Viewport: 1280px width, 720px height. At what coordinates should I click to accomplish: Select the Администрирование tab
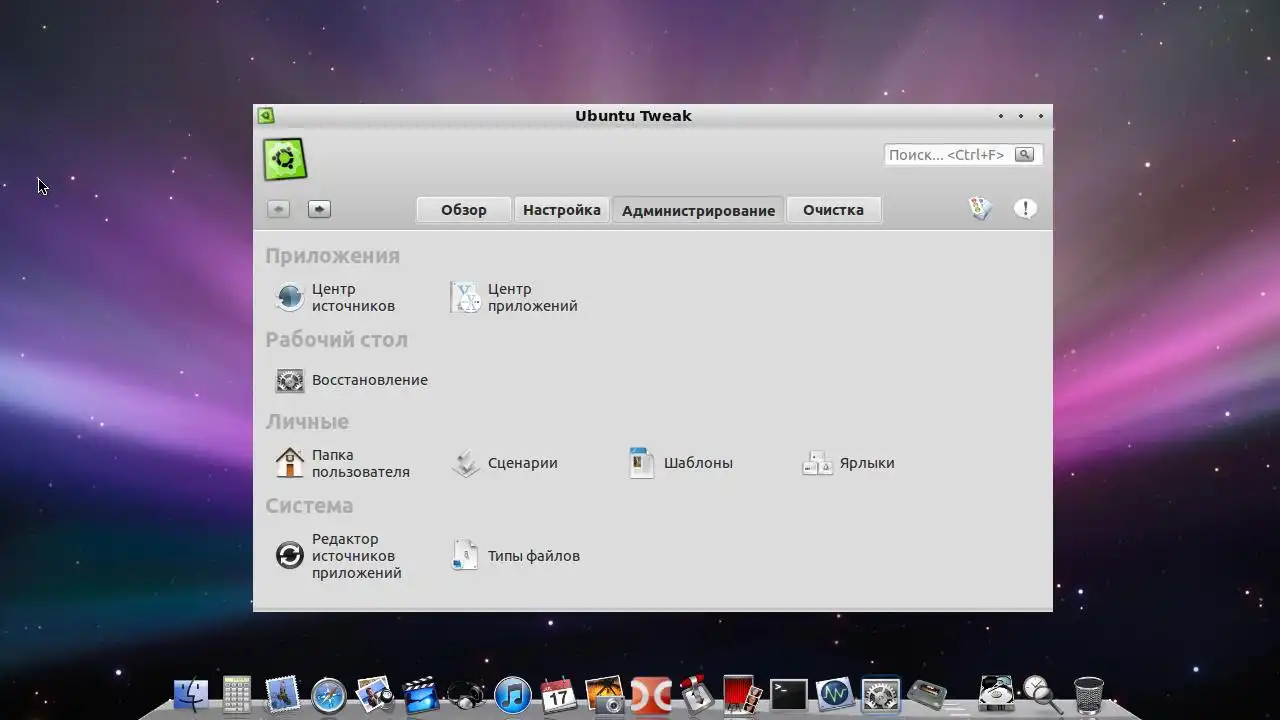coord(698,210)
